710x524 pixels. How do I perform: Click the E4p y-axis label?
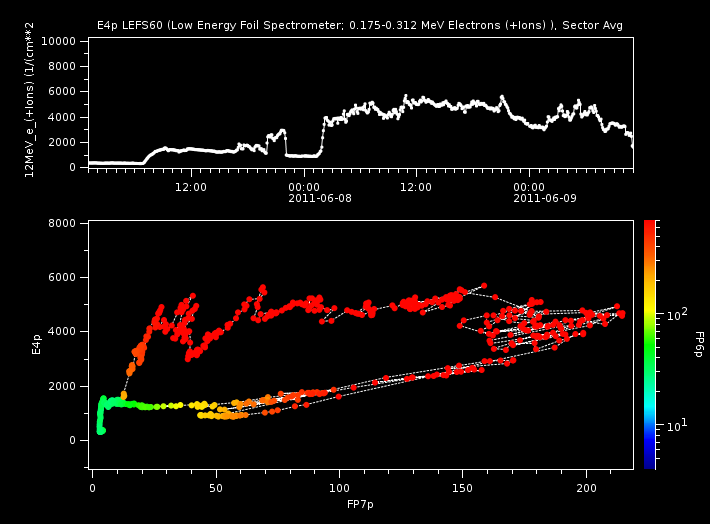coord(37,345)
